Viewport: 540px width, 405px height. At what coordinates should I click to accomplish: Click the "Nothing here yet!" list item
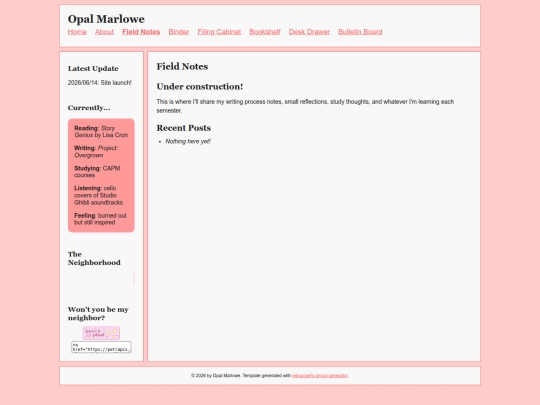click(x=188, y=142)
